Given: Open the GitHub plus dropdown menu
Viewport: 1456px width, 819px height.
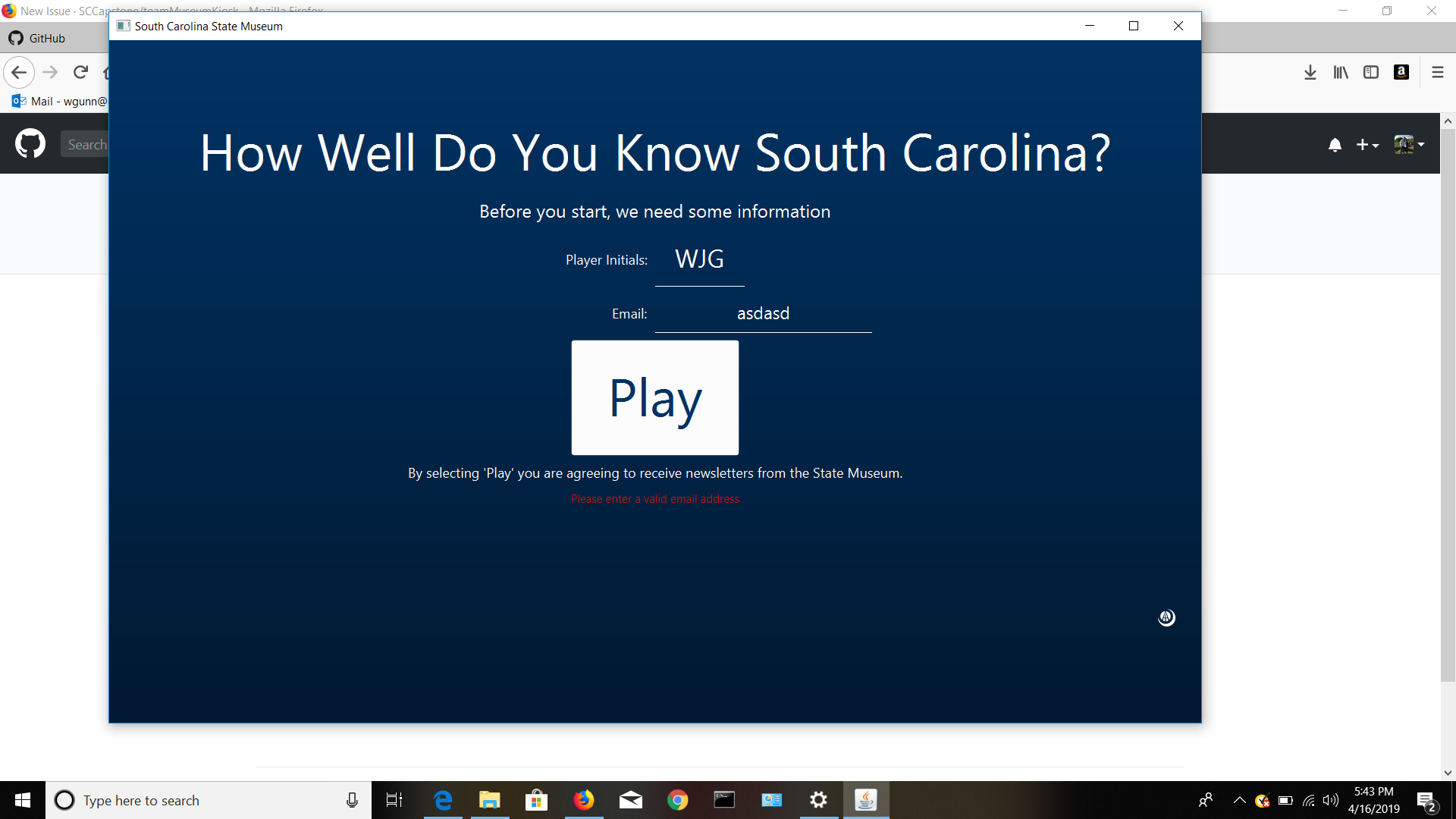Looking at the screenshot, I should pyautogui.click(x=1367, y=144).
